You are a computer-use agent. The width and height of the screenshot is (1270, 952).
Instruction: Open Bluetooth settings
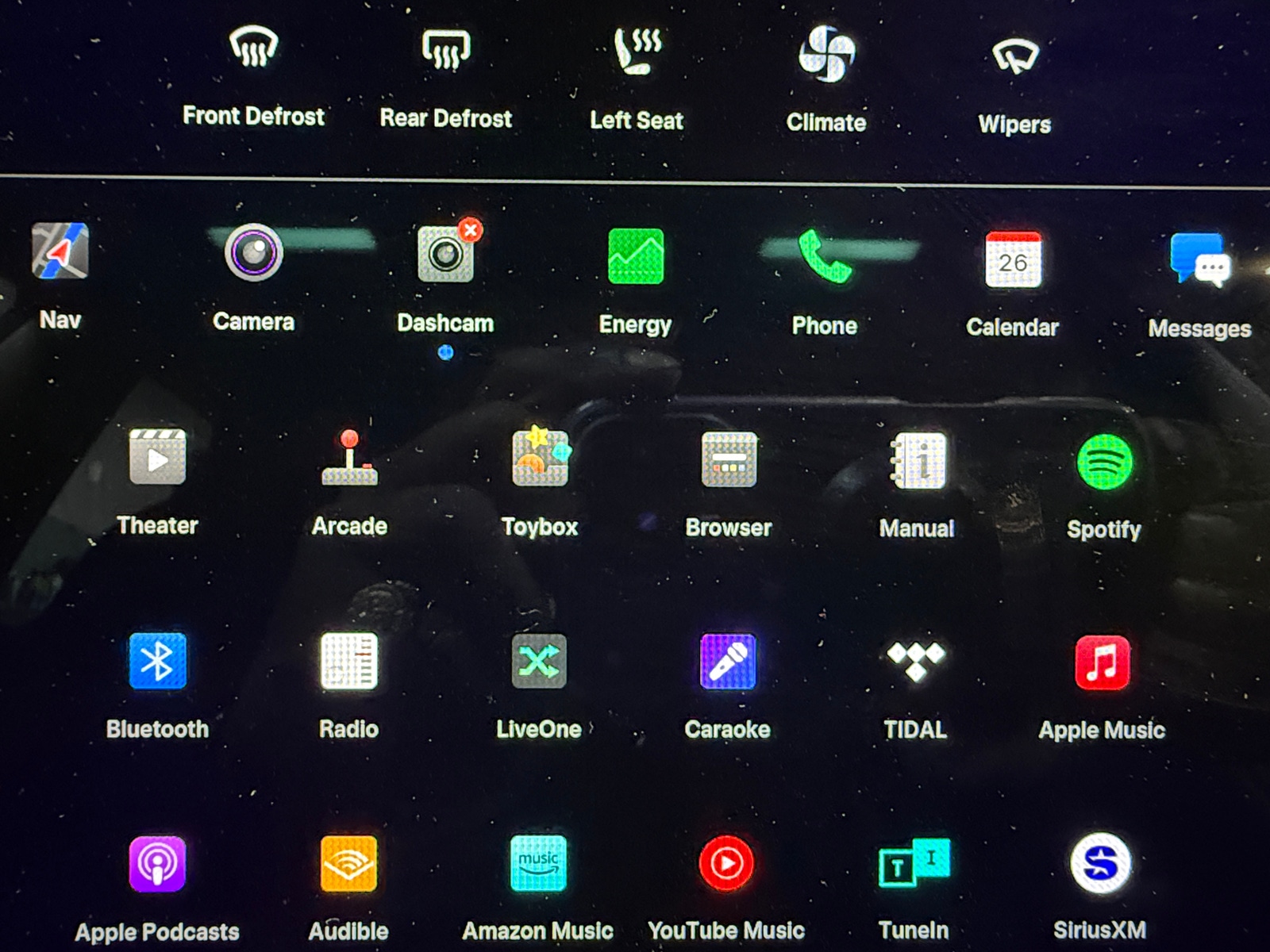pyautogui.click(x=157, y=661)
